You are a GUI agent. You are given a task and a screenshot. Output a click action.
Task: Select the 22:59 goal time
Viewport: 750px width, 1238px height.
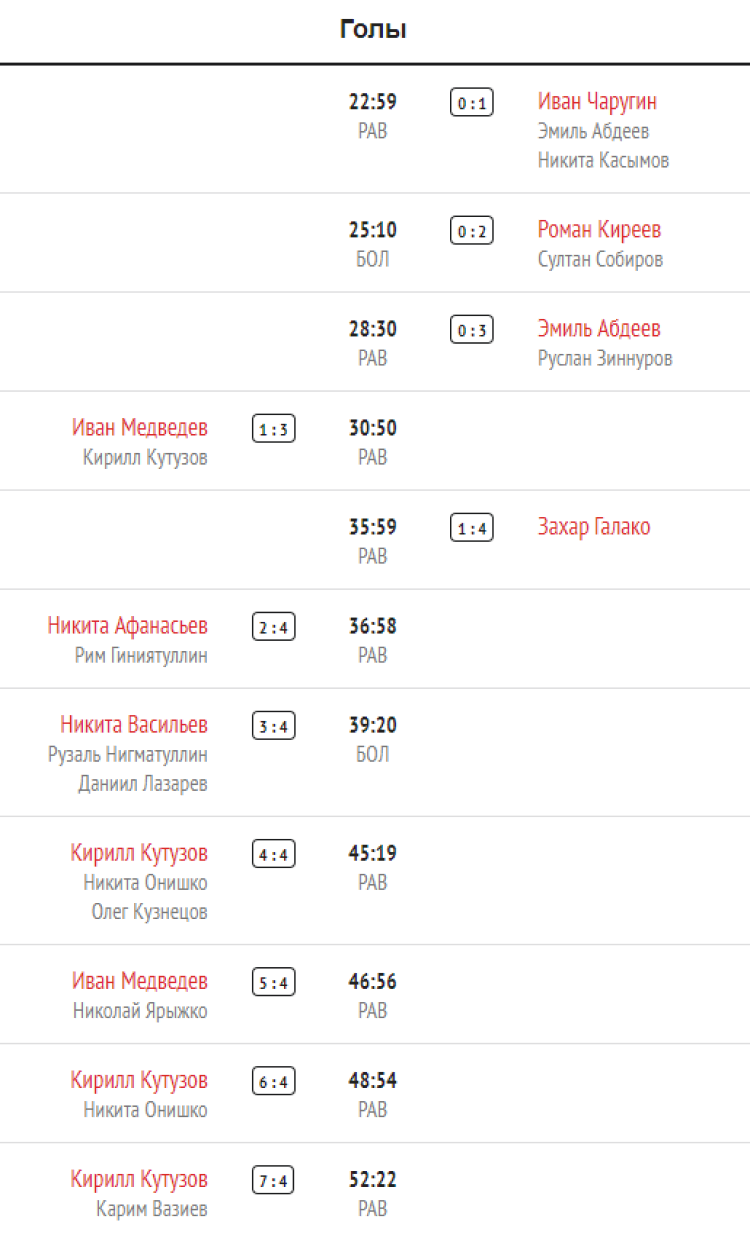373,102
